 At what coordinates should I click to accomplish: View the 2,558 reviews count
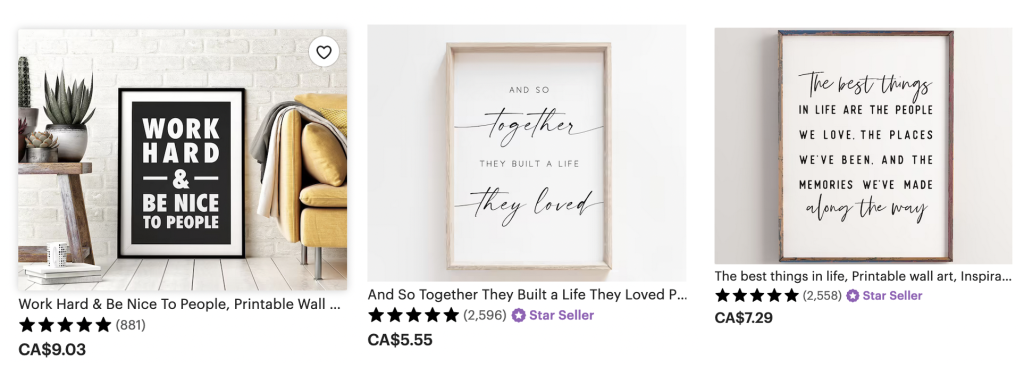click(822, 296)
